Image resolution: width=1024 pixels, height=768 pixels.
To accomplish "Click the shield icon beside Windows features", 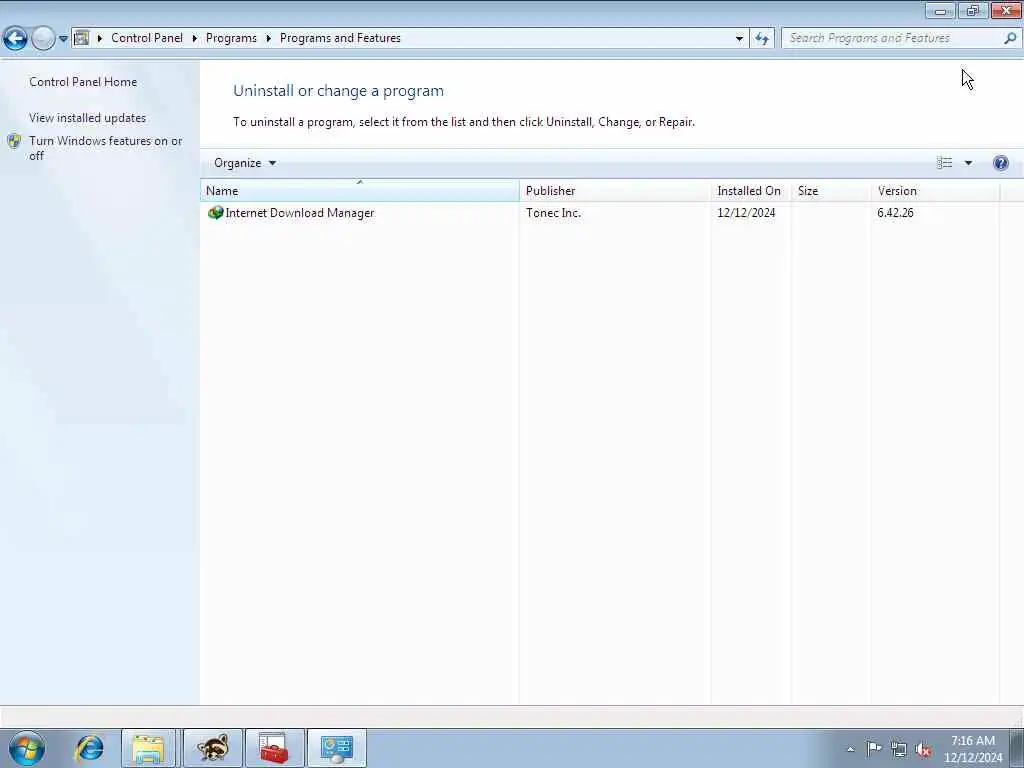I will (x=14, y=141).
